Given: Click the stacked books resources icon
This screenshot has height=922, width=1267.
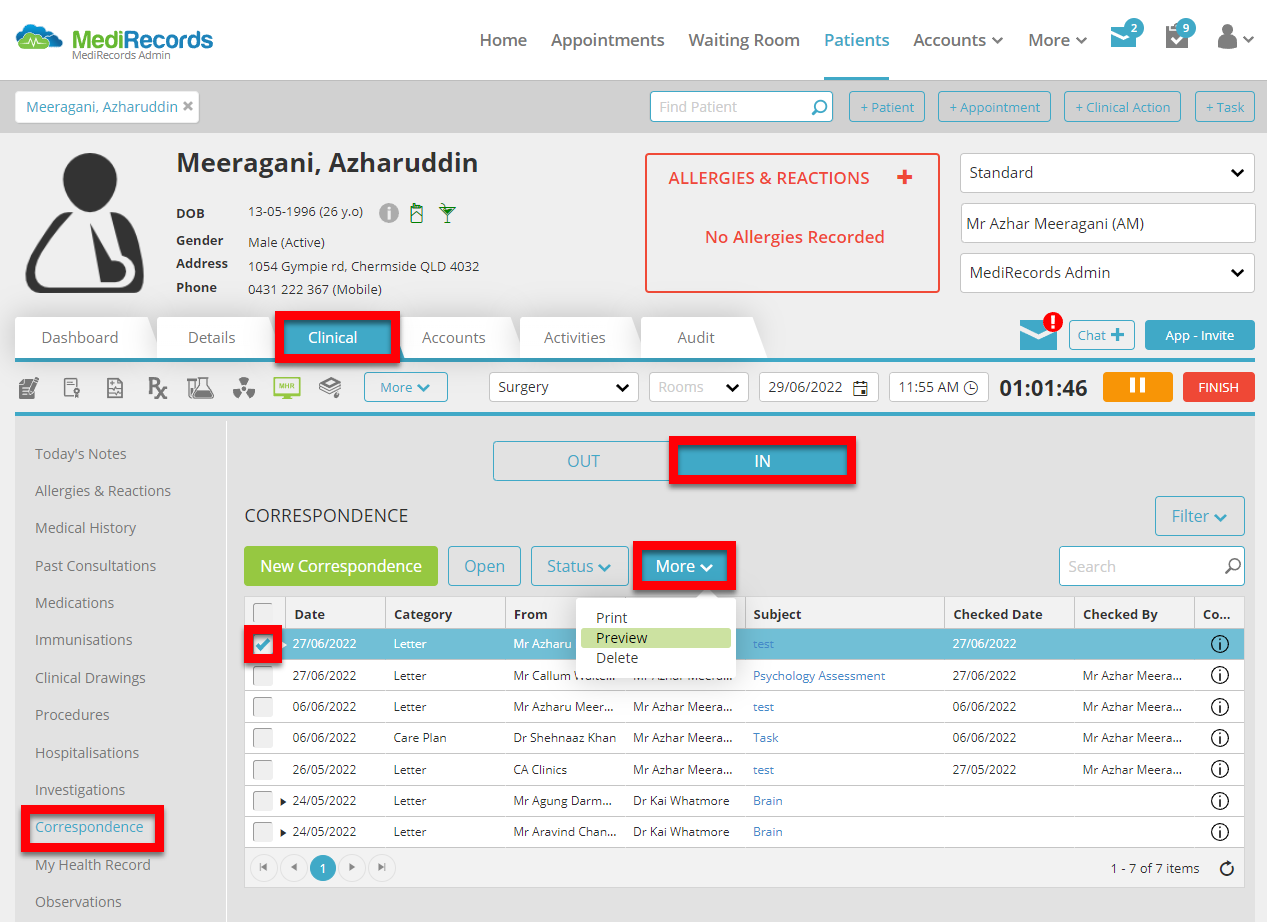Looking at the screenshot, I should pos(330,387).
